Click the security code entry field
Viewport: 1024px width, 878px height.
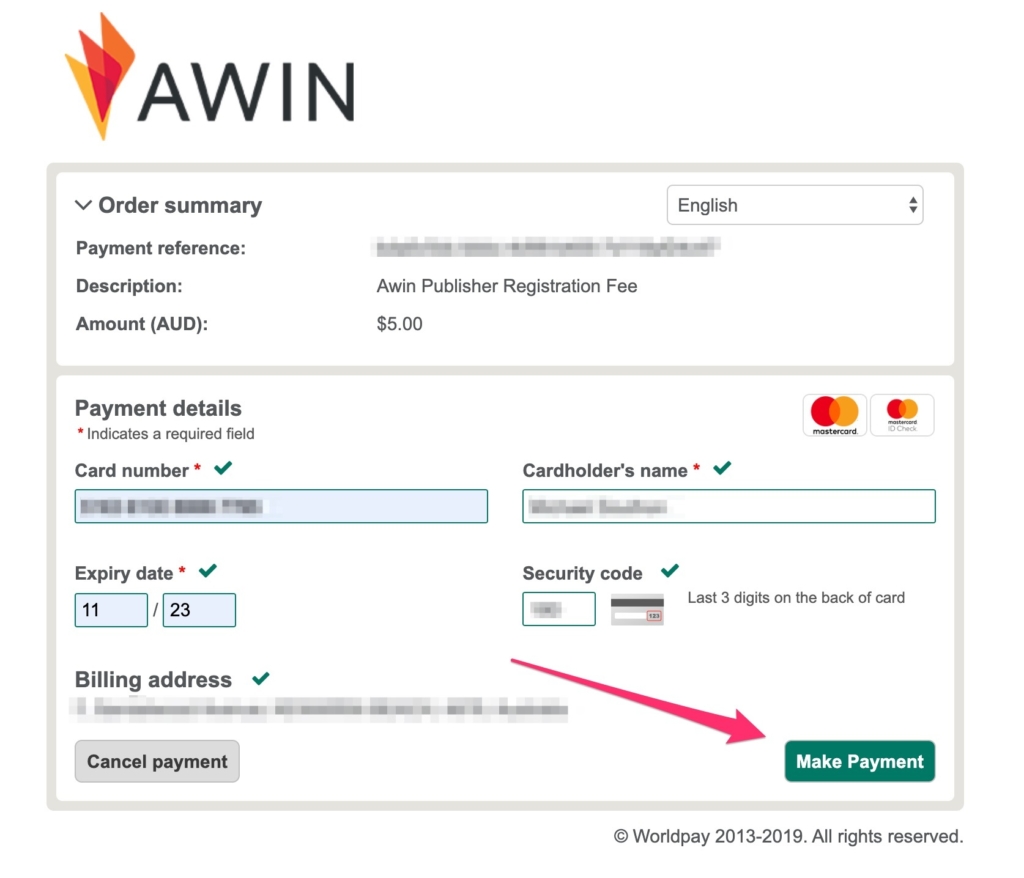558,608
